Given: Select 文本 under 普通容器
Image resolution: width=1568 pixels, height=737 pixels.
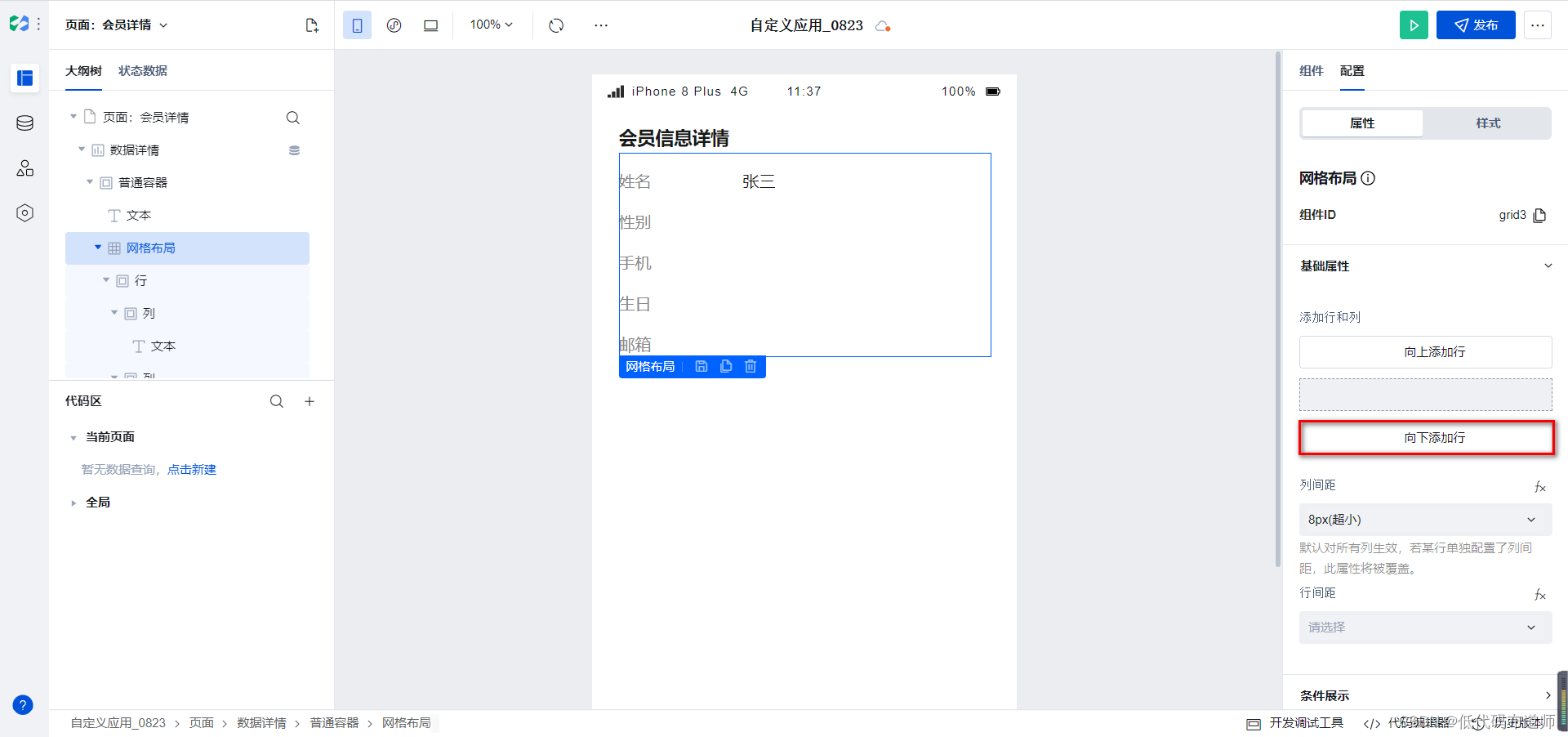Looking at the screenshot, I should click(x=187, y=216).
